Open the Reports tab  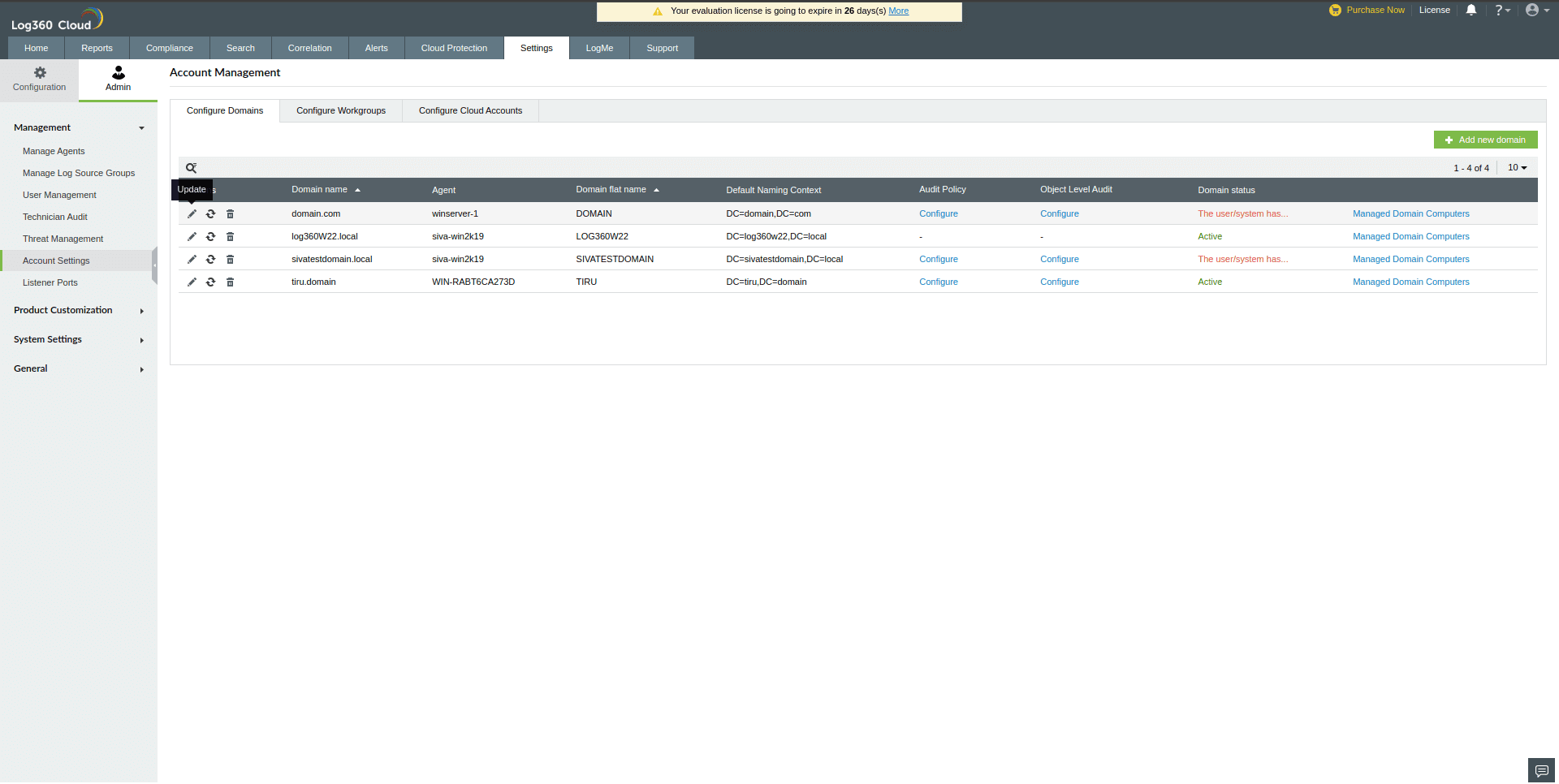point(97,48)
